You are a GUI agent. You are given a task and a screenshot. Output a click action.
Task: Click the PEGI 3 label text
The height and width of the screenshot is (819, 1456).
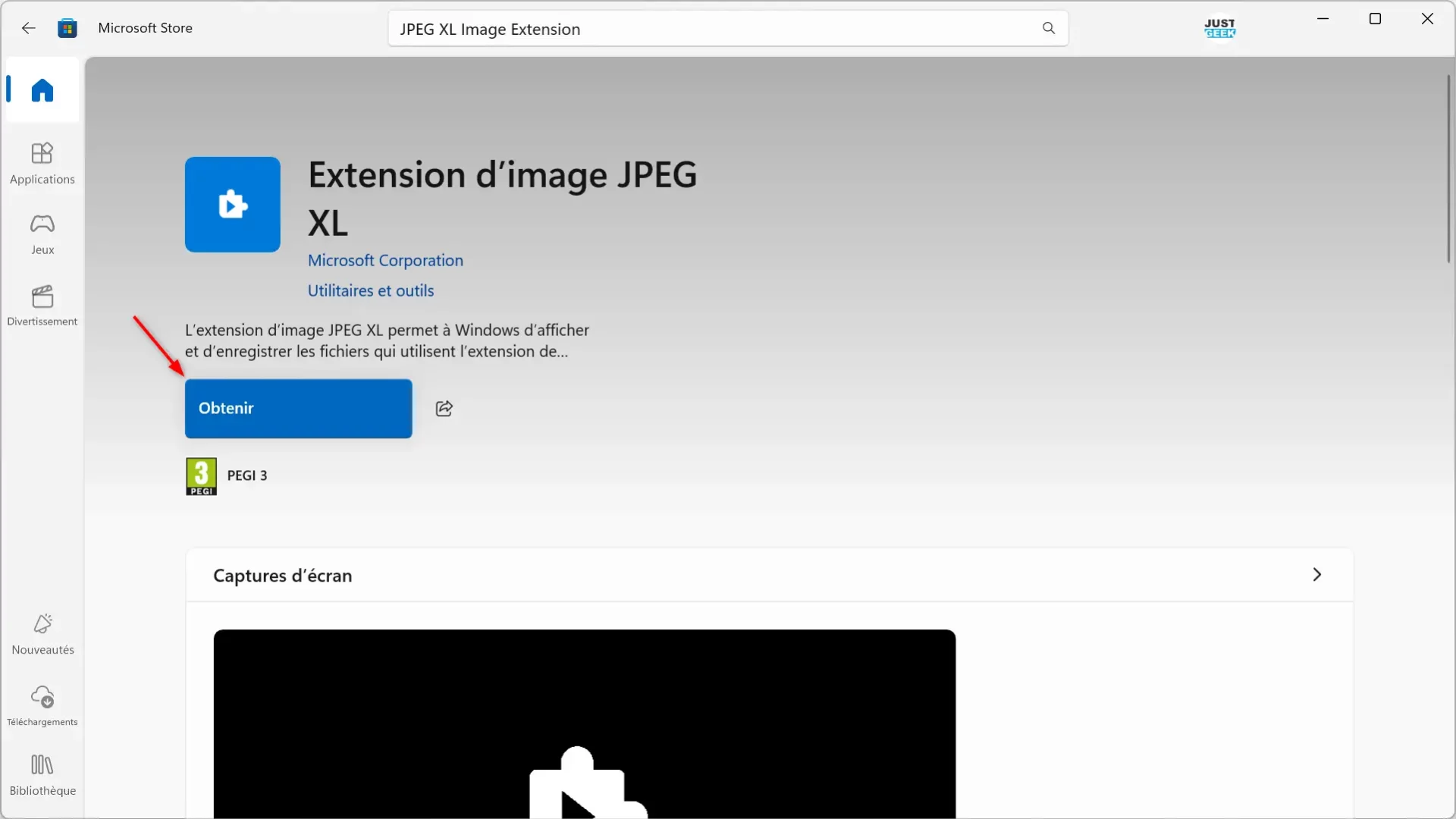coord(247,475)
